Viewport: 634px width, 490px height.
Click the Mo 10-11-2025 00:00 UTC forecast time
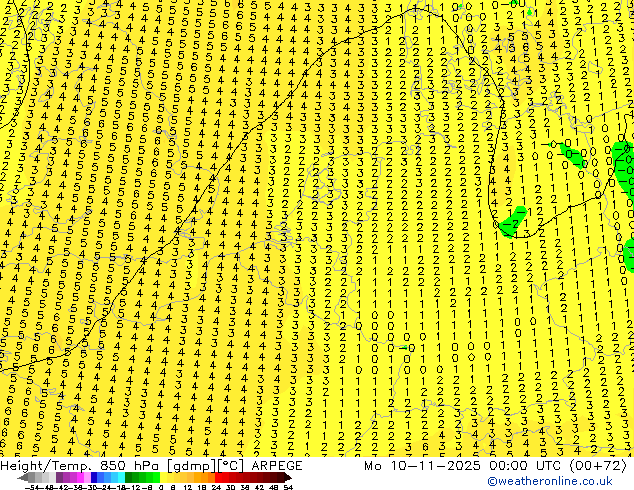(495, 466)
